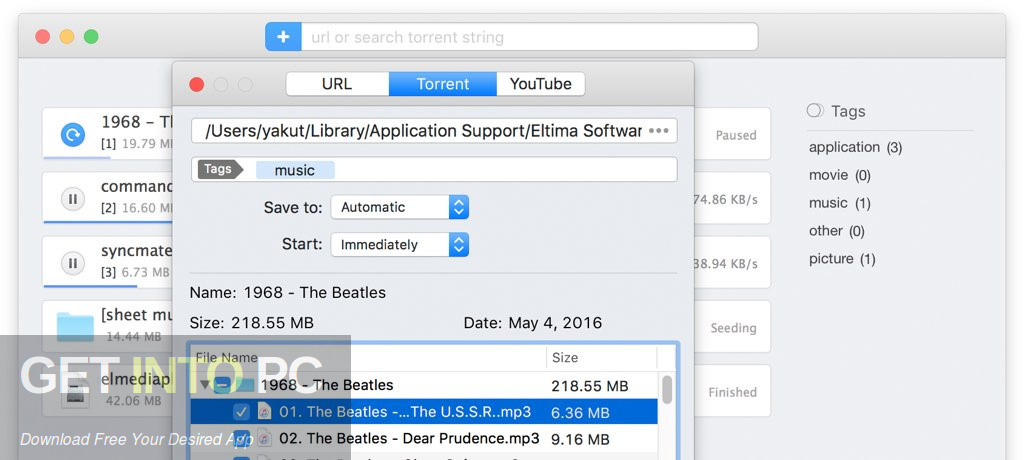Click the blue plus add-download button
1024x460 pixels.
283,37
